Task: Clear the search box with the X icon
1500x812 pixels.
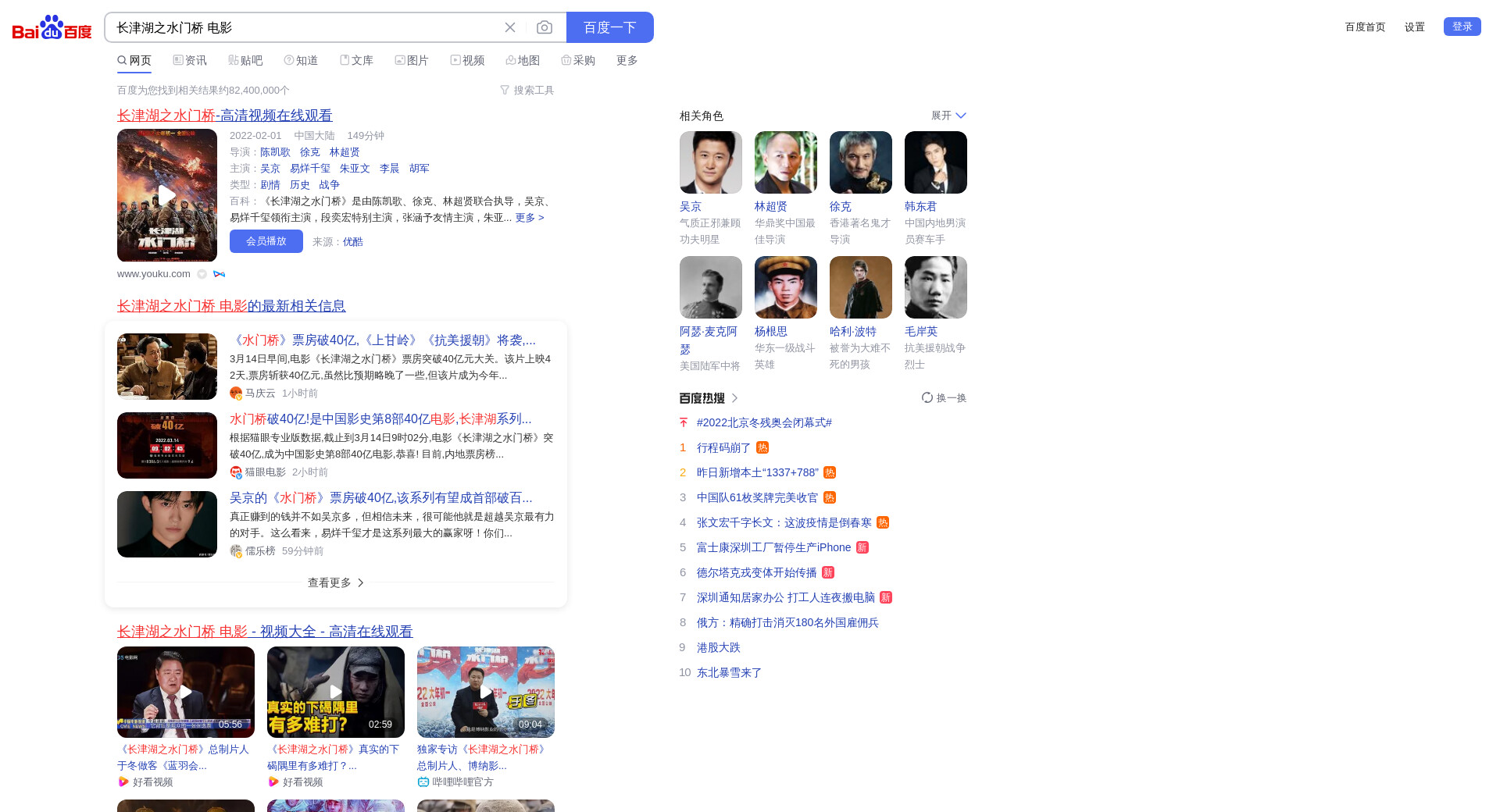Action: coord(509,27)
